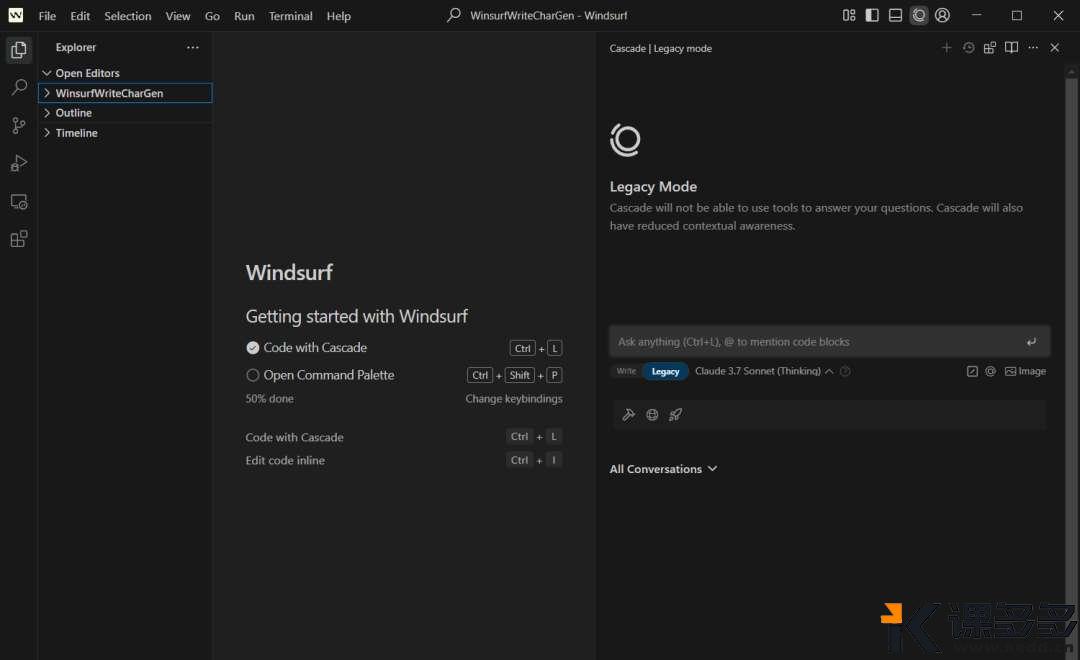This screenshot has height=660, width=1080.
Task: Open the Edit menu
Action: click(80, 16)
